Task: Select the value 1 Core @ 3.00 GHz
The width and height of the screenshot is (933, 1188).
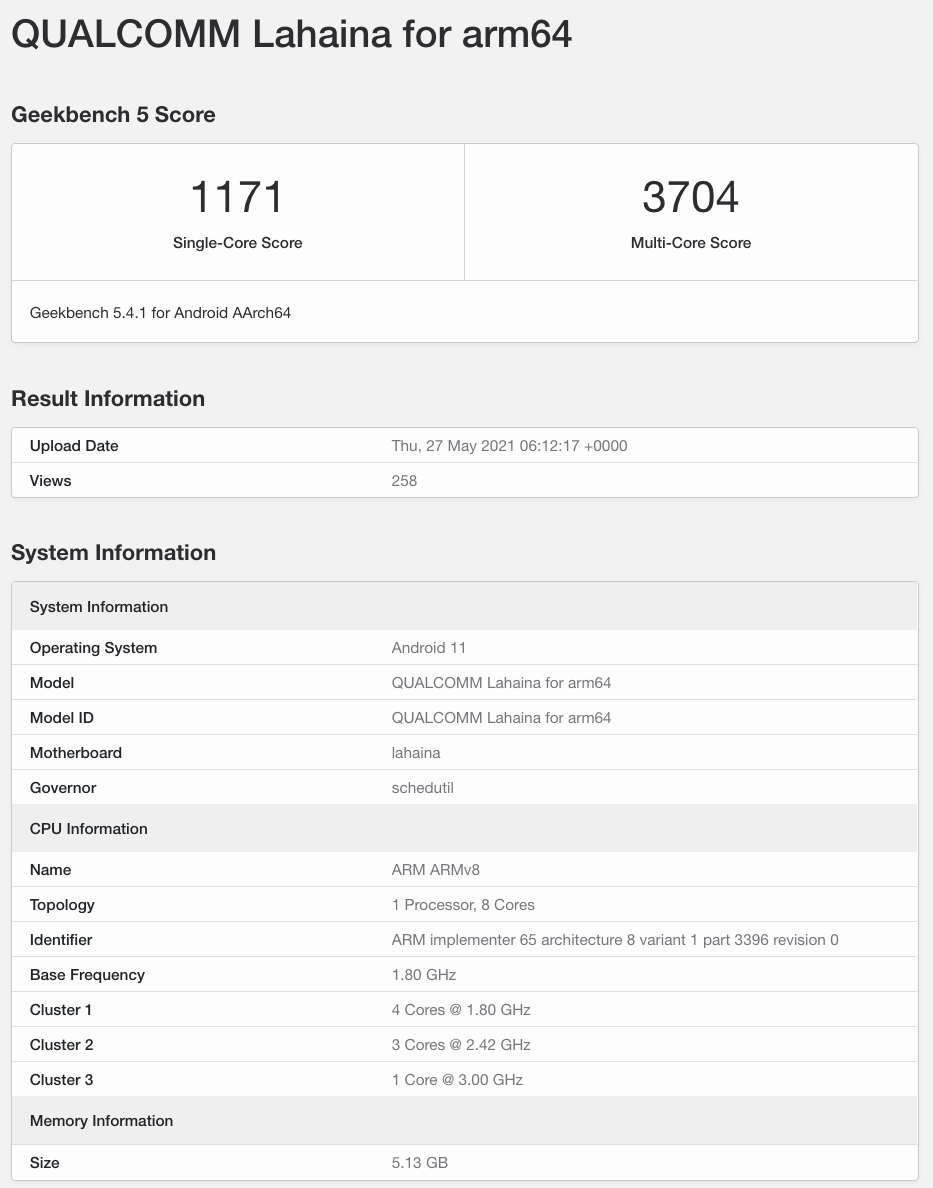Action: [457, 1079]
